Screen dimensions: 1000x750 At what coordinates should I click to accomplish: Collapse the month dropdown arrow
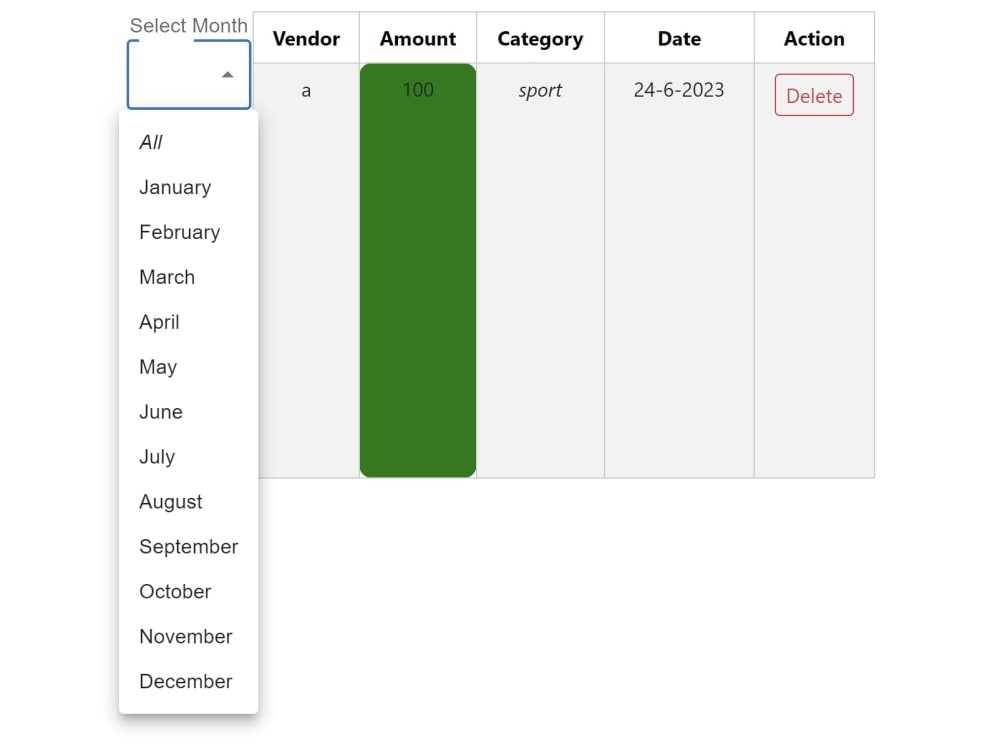(227, 74)
